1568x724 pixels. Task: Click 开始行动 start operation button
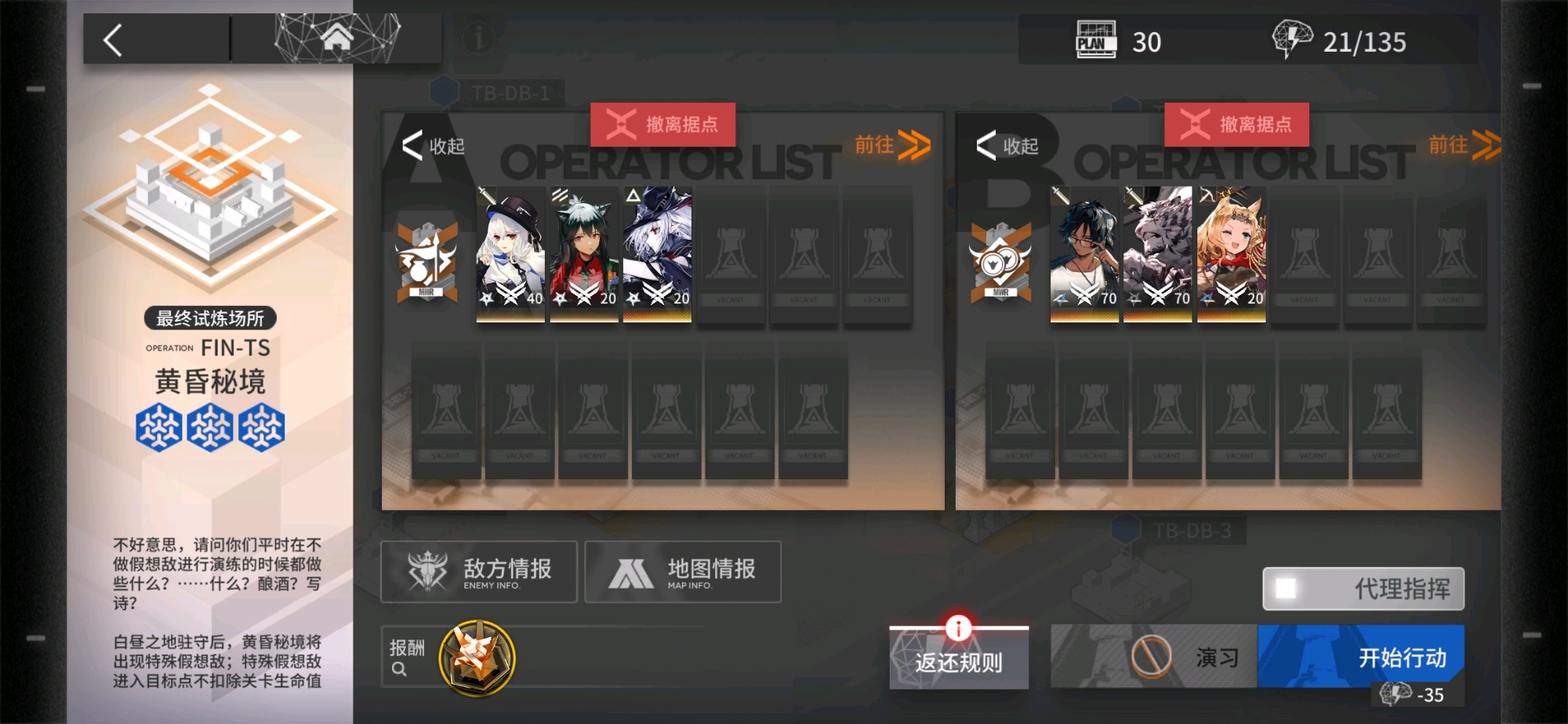point(1361,657)
